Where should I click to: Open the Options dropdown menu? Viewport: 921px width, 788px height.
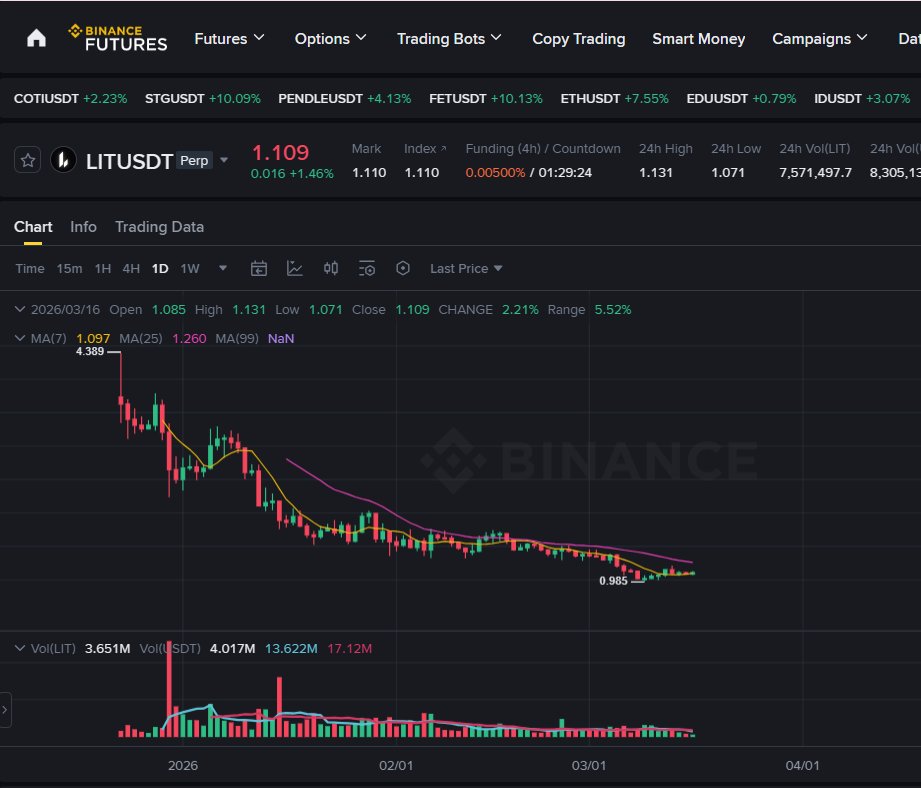pyautogui.click(x=331, y=39)
